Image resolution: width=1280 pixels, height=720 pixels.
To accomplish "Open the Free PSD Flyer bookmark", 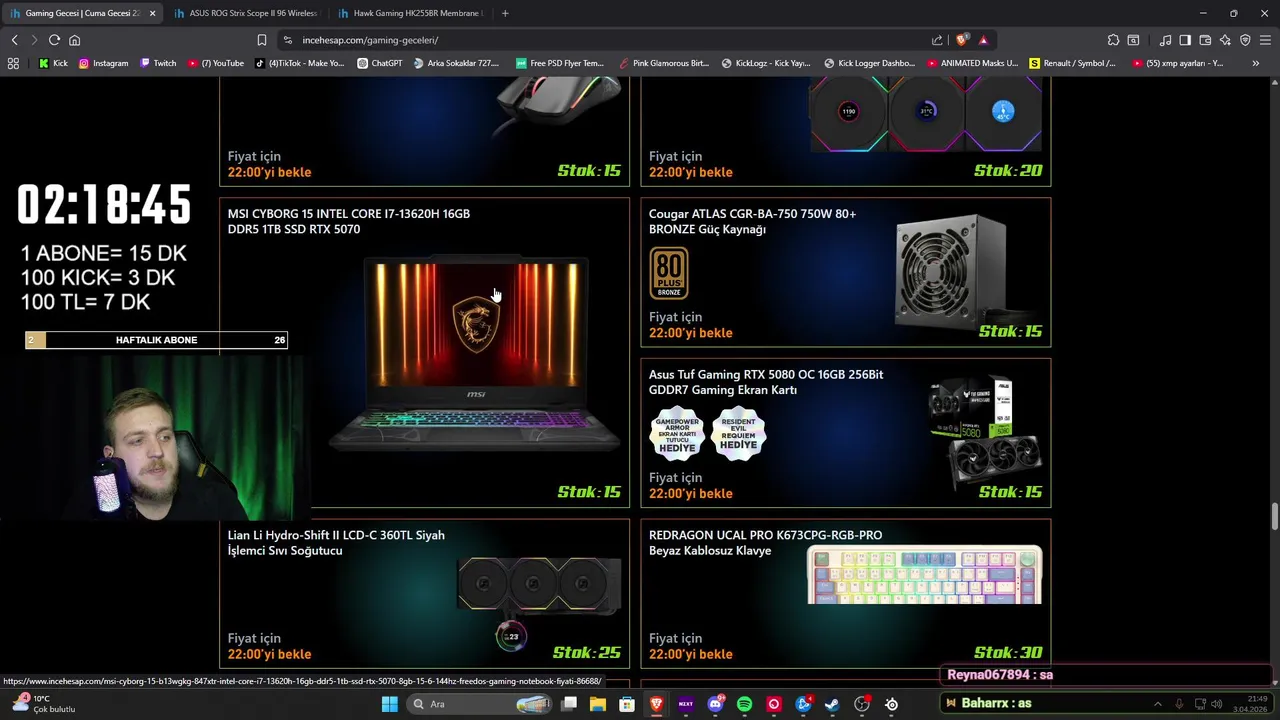I will pos(560,63).
